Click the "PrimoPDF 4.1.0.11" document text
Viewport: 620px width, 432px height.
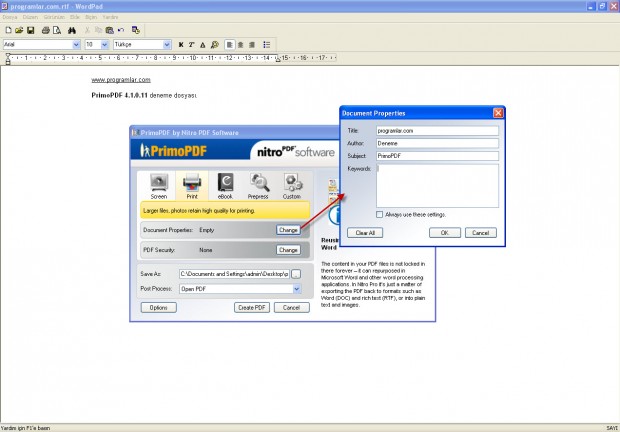coord(119,95)
